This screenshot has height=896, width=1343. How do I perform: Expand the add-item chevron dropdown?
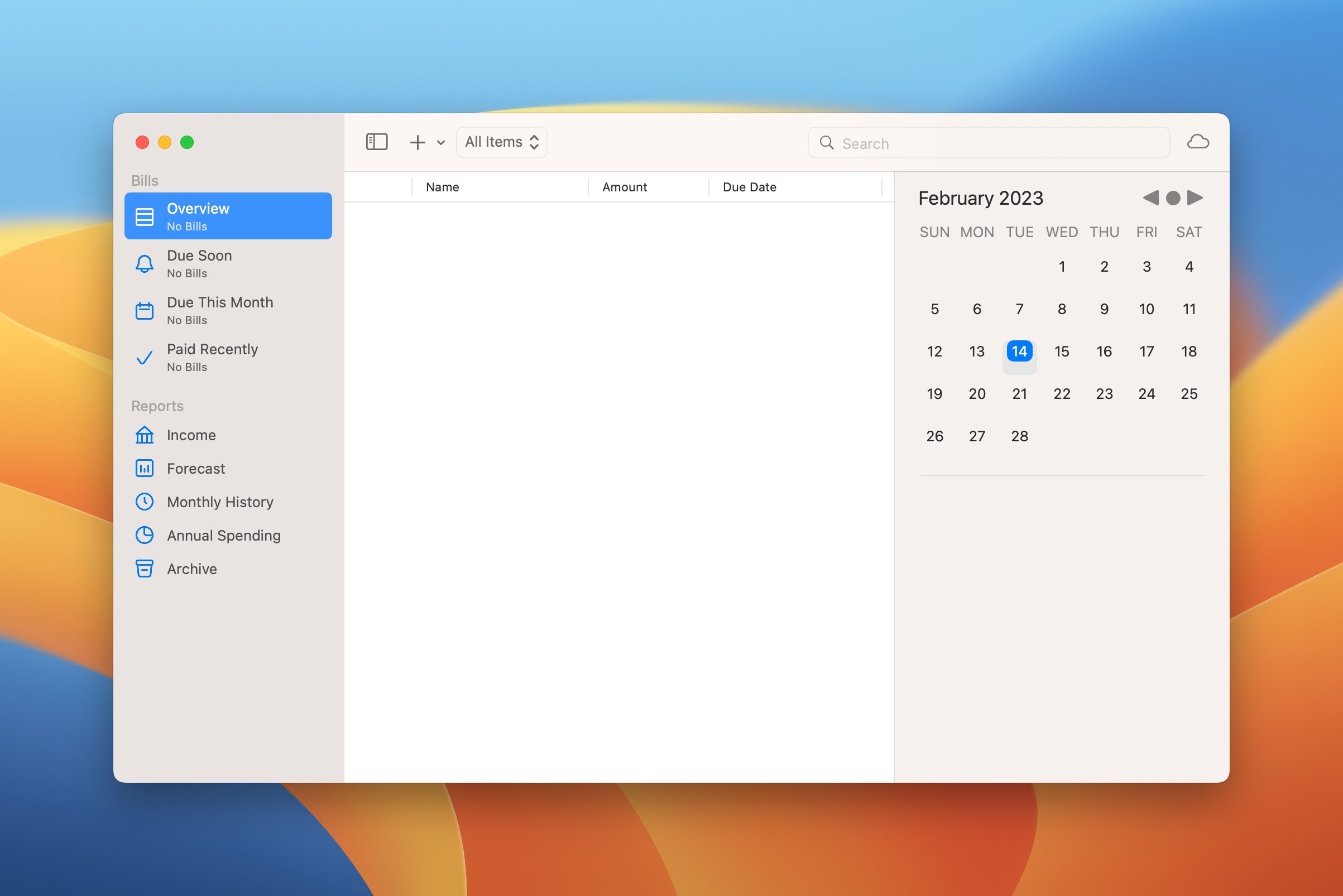(x=440, y=143)
